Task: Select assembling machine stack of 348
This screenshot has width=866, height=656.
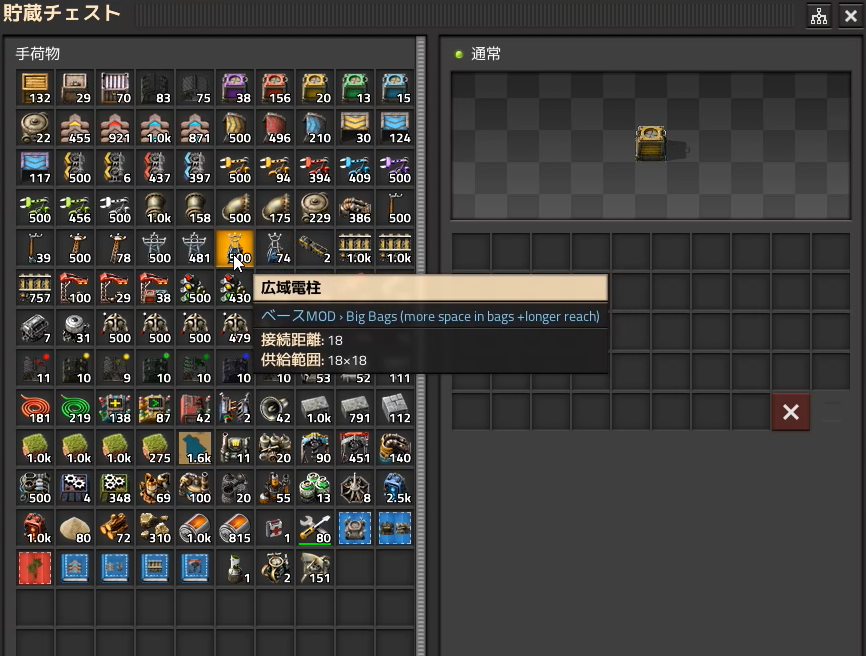Action: pos(115,489)
